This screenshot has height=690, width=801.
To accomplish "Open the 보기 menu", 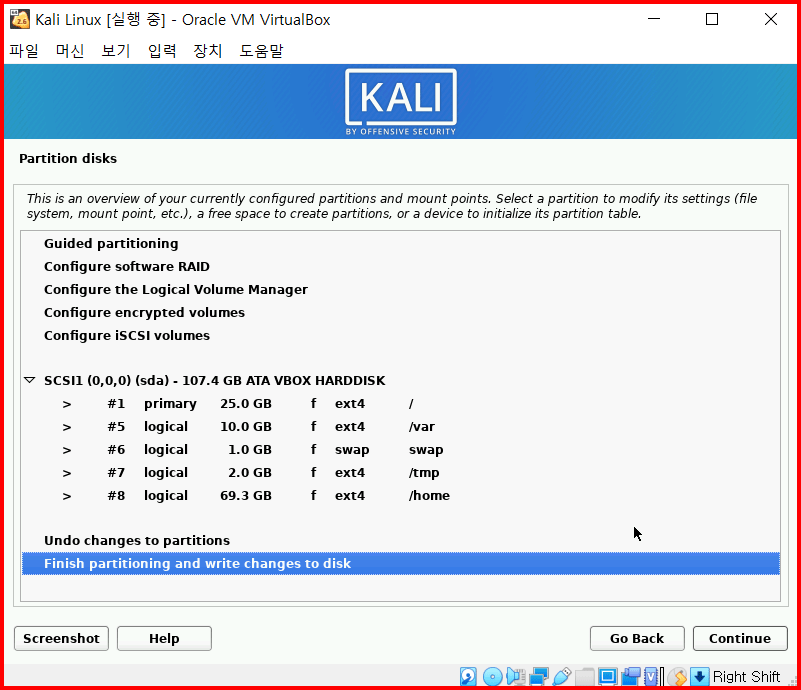I will click(116, 51).
